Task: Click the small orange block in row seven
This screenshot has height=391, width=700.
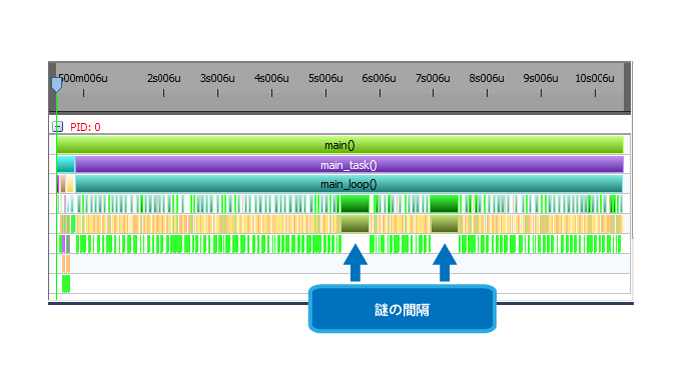Action: [66, 264]
